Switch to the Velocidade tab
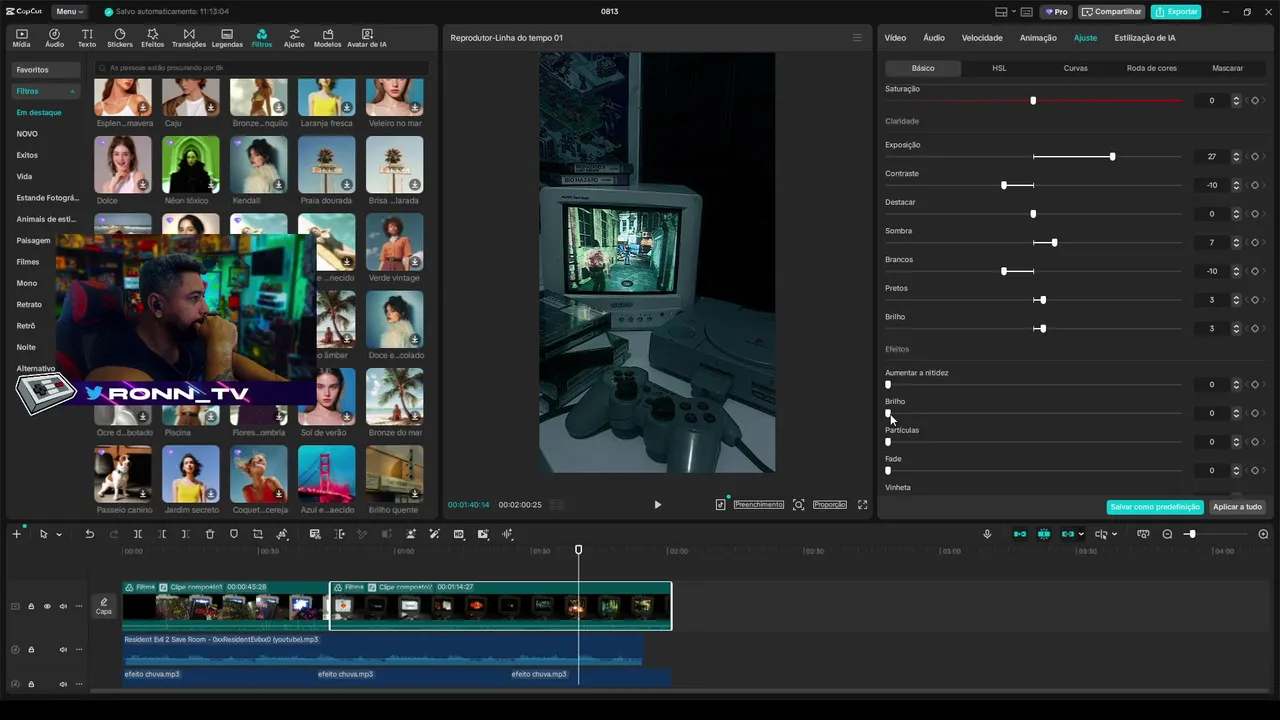This screenshot has width=1280, height=720. [982, 38]
